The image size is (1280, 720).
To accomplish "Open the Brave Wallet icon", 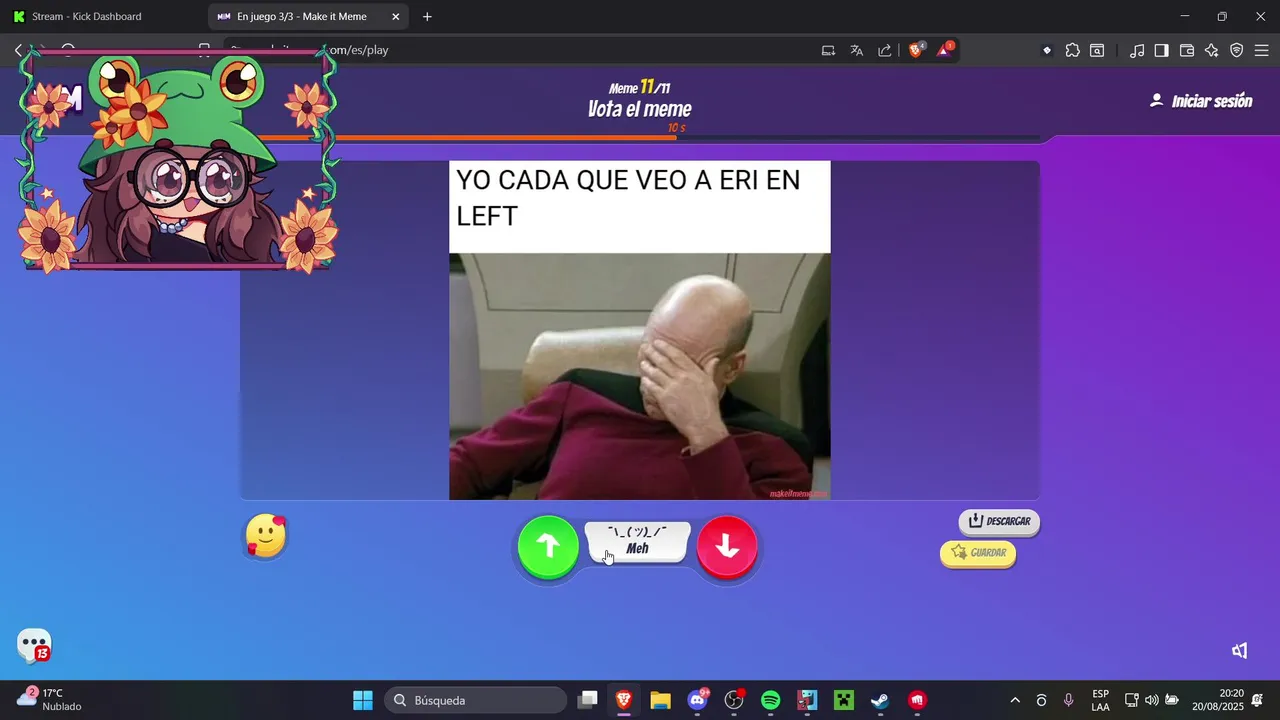I will point(1187,50).
